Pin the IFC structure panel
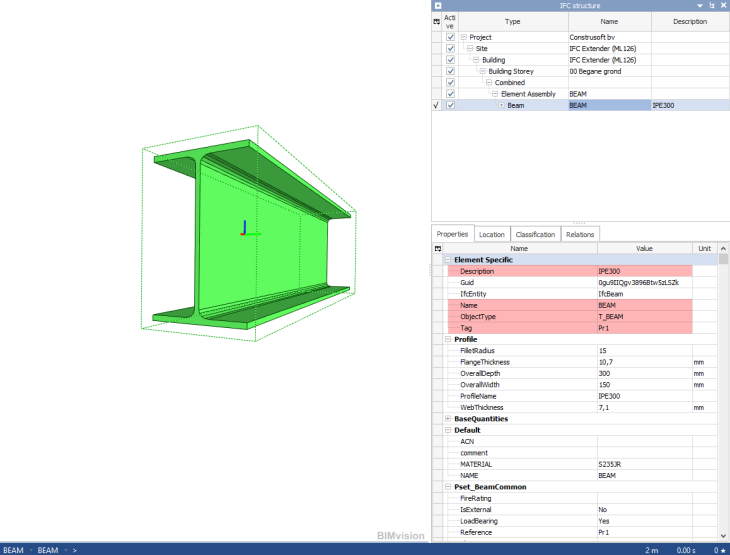Screen dimensions: 730x555 click(x=712, y=6)
